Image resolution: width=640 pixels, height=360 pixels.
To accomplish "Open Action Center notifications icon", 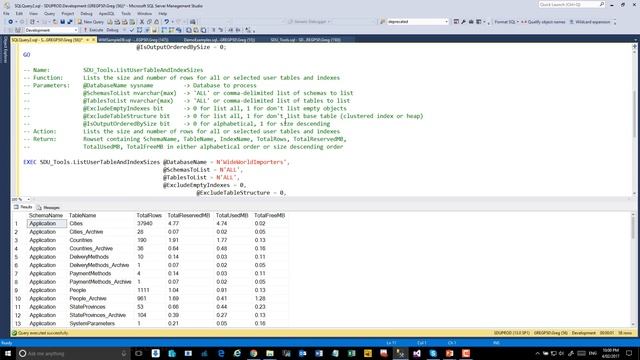I will point(629,353).
